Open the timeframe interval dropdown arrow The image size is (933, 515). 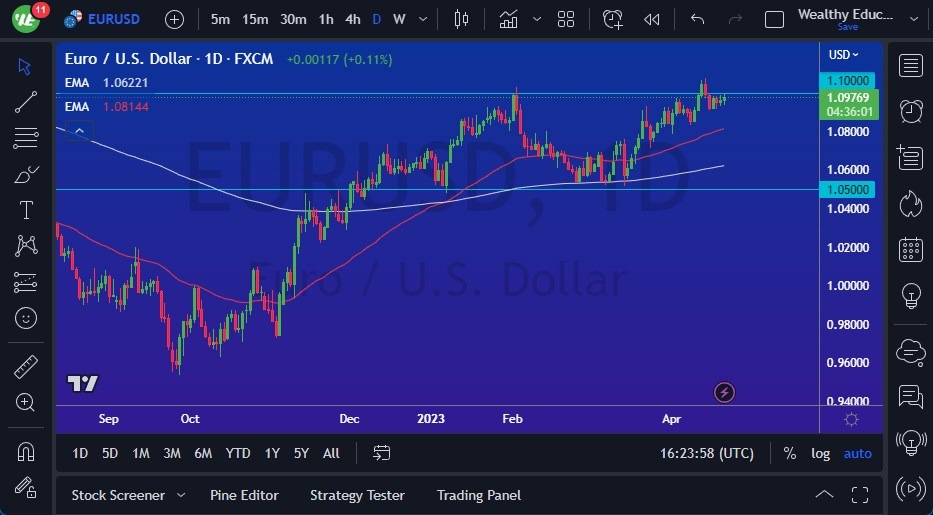(x=423, y=19)
